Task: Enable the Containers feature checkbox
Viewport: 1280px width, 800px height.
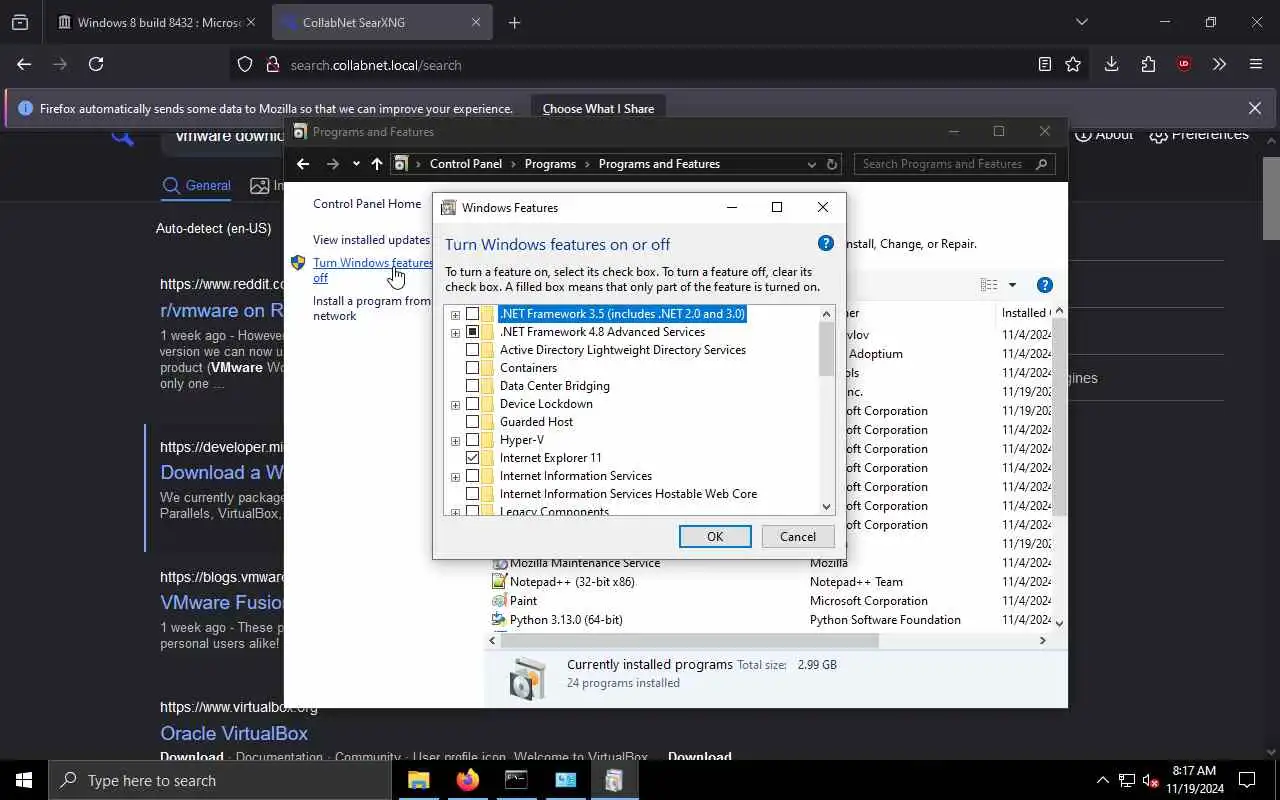Action: (473, 368)
